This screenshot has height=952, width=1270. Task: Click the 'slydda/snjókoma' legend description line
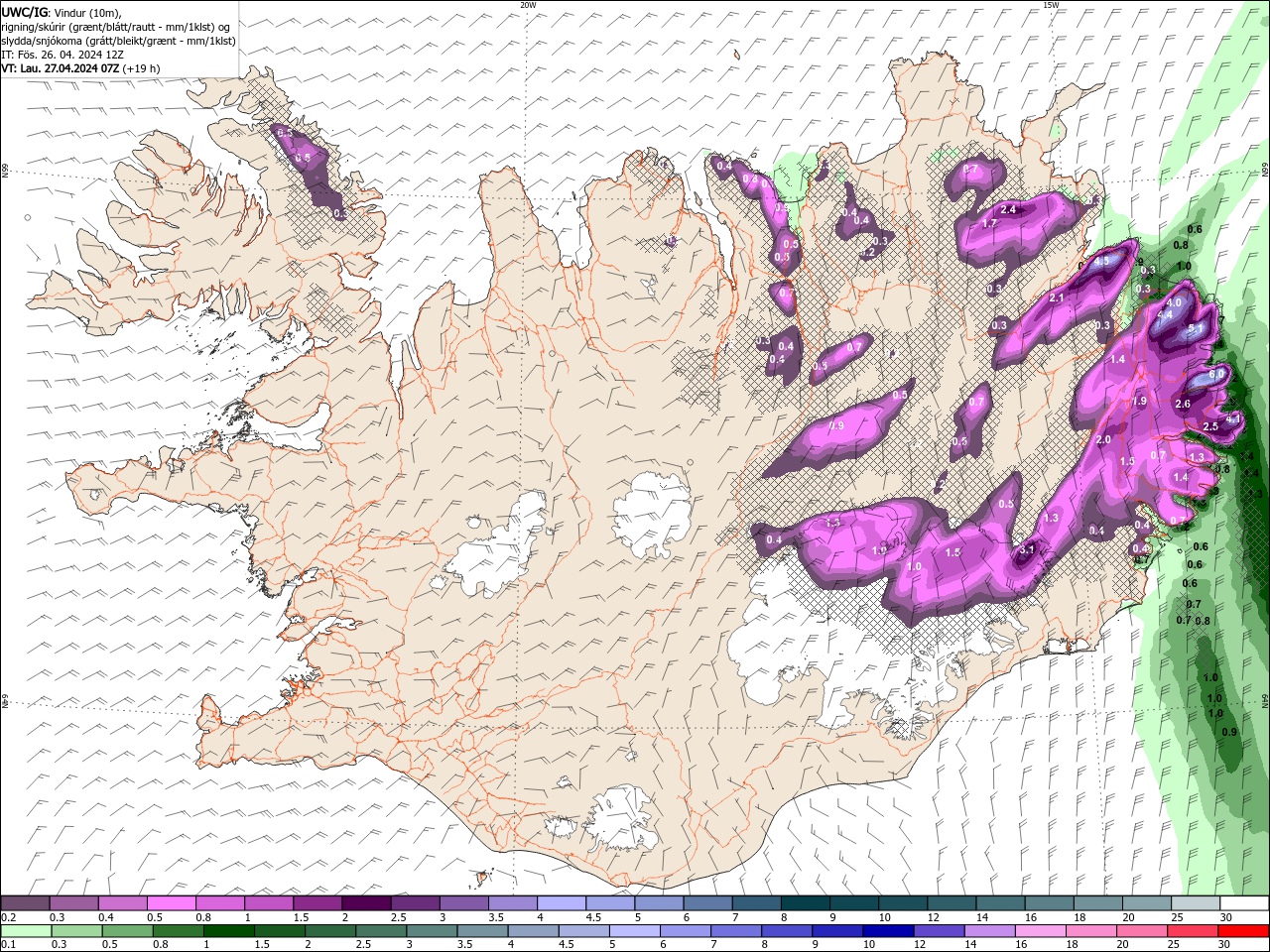[118, 41]
